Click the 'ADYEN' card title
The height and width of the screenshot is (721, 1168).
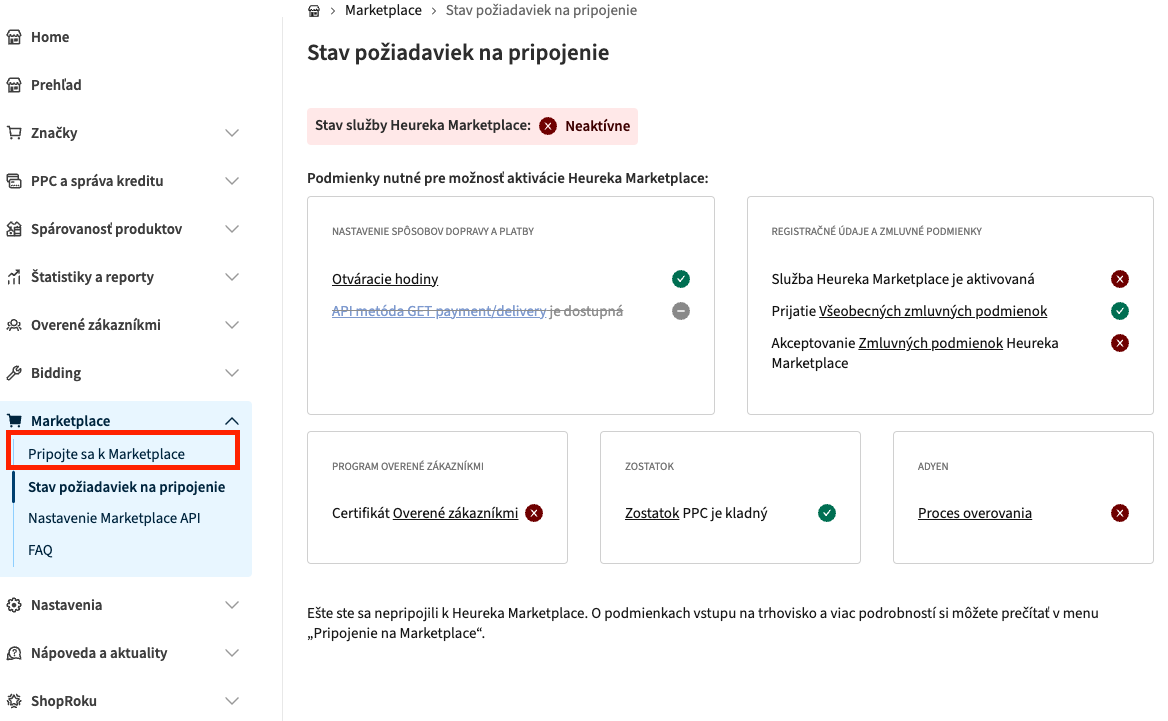coord(933,466)
